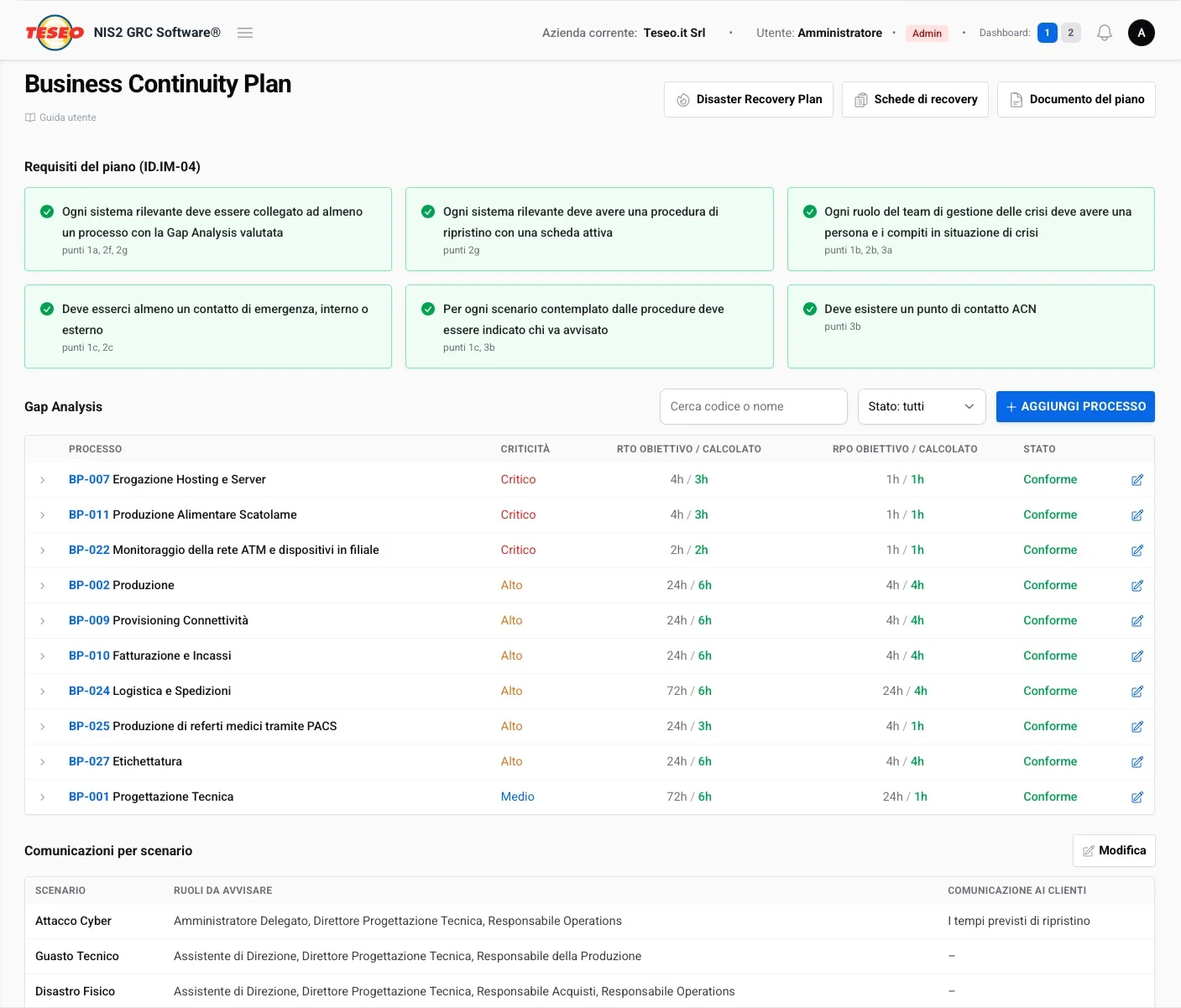
Task: Edit the BP-022 Monitoraggio della rete ATM row
Action: click(1137, 551)
